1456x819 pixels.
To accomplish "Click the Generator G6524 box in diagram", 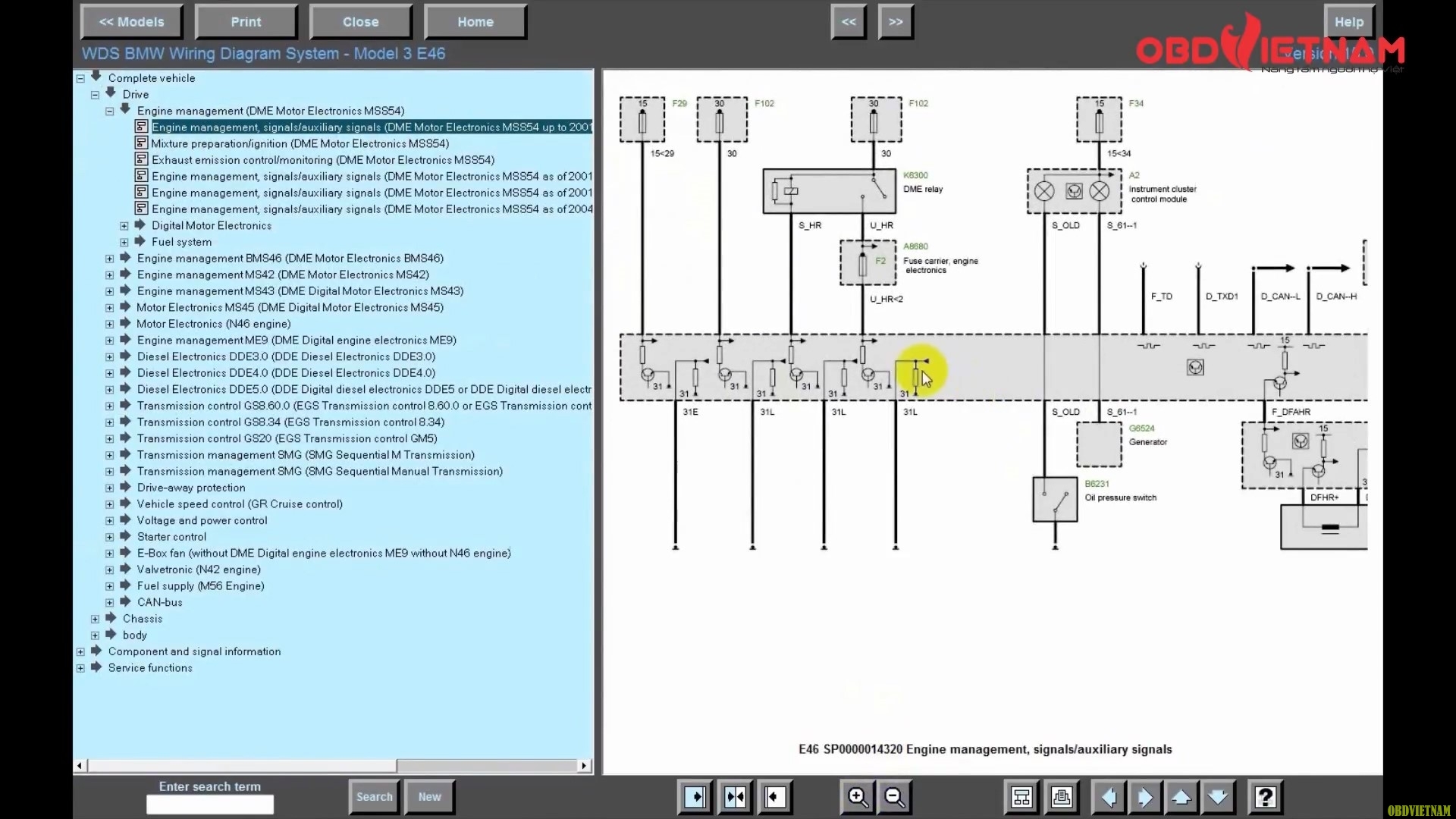I will pos(1099,444).
